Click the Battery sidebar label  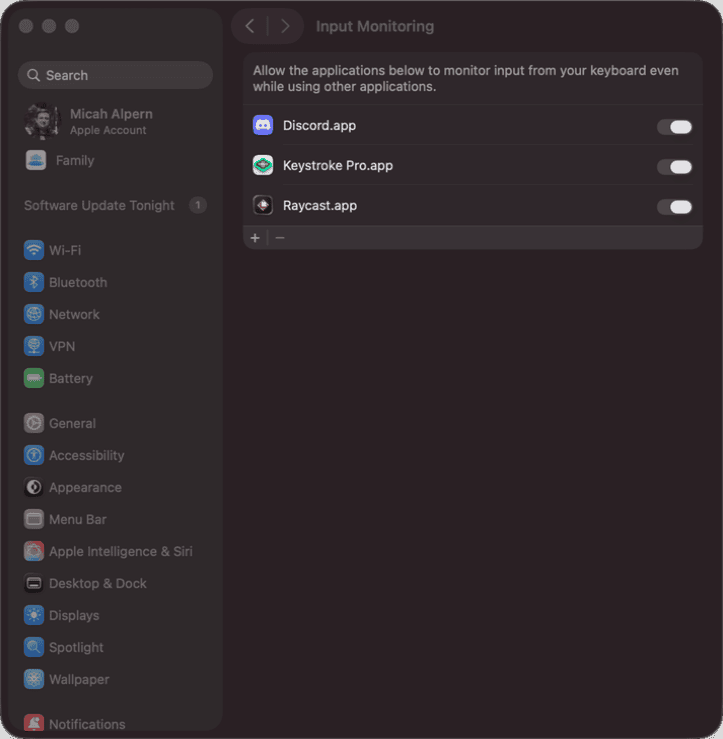click(71, 378)
